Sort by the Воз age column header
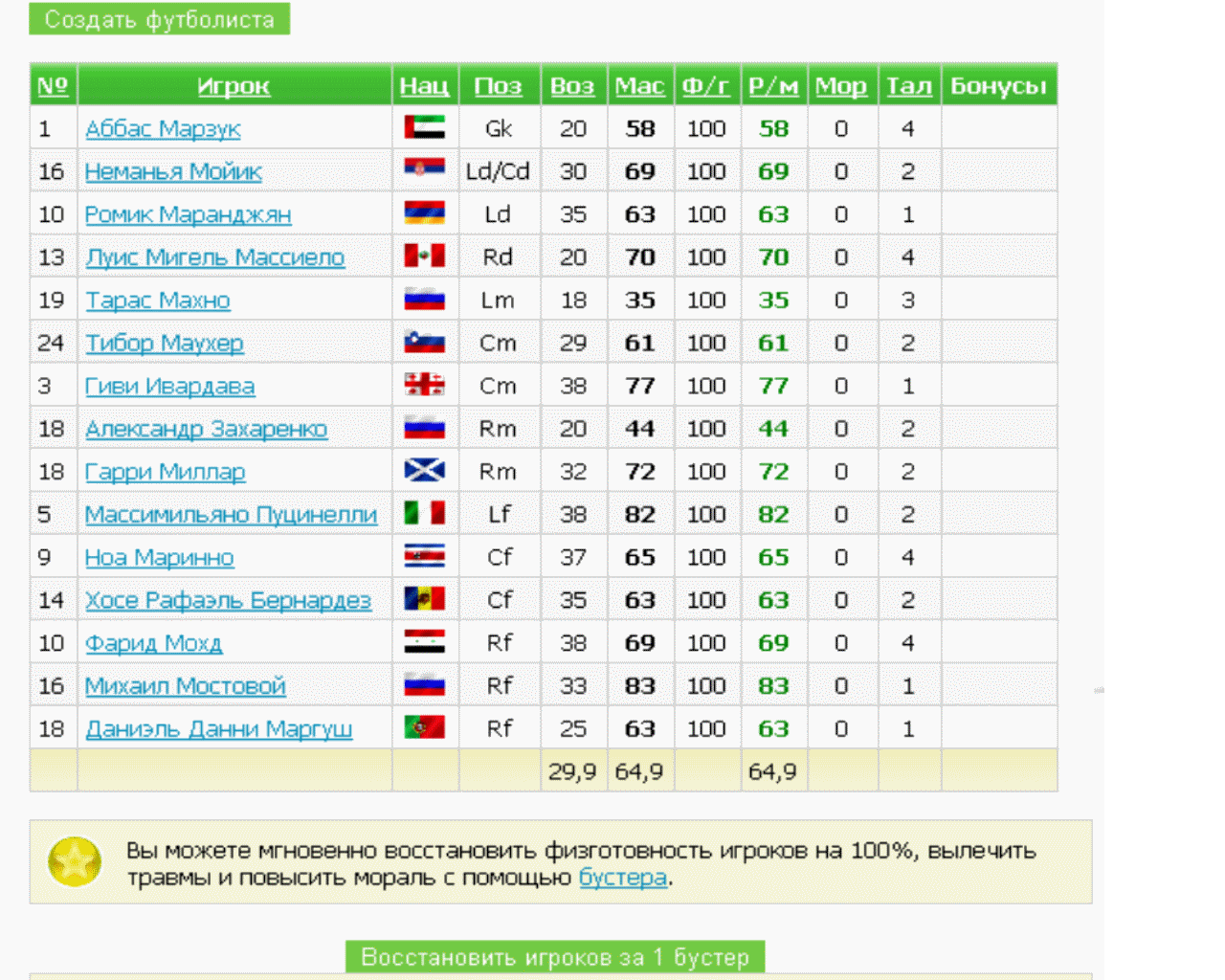This screenshot has height=980, width=1225. 572,86
